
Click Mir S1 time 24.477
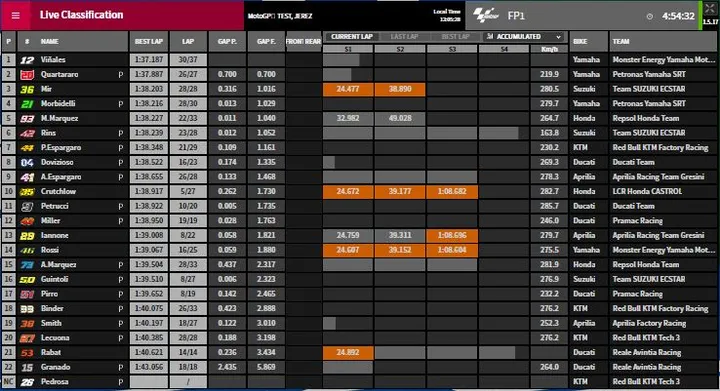coord(348,89)
